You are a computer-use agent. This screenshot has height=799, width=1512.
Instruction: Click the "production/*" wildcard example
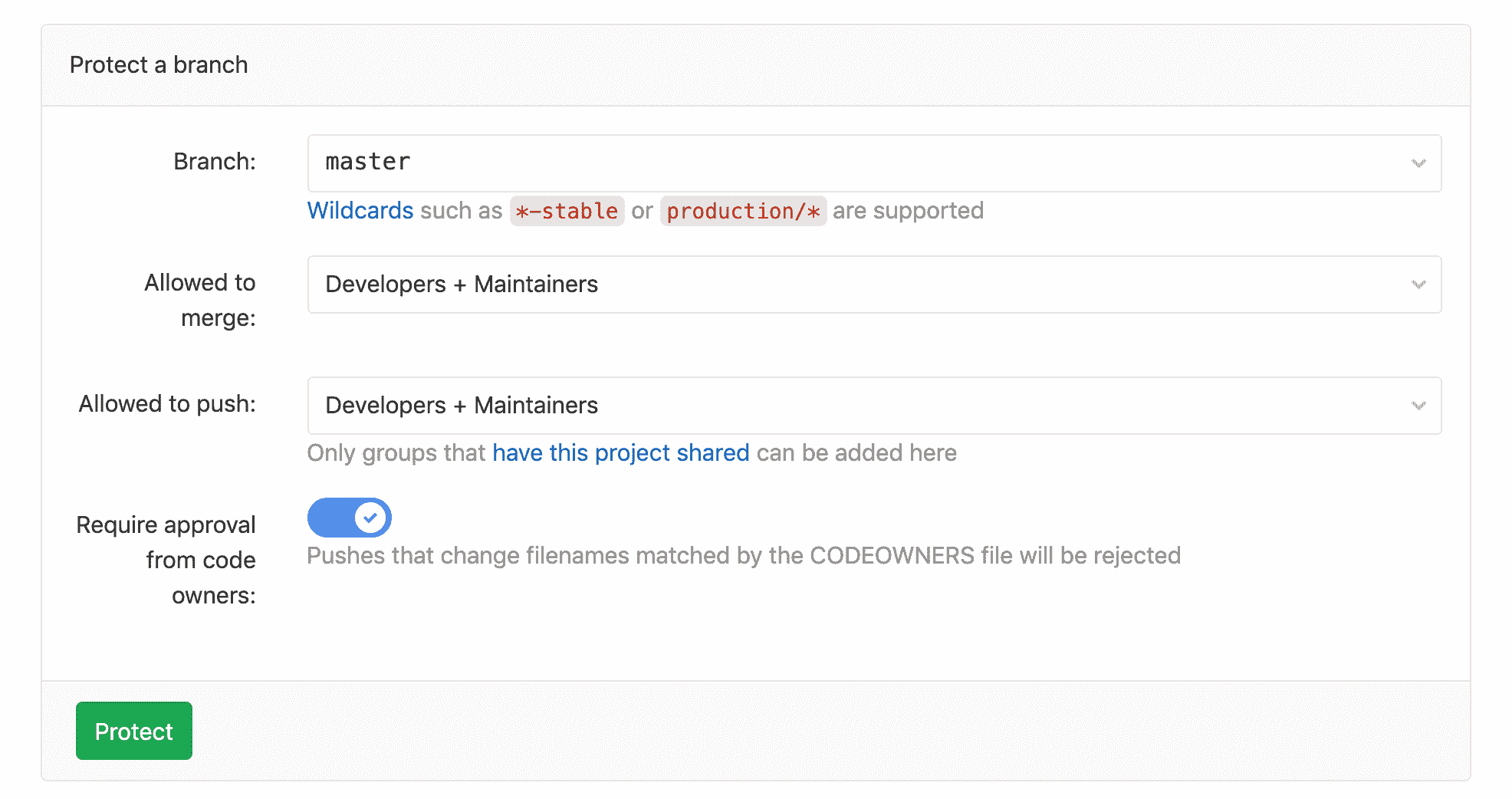[x=742, y=210]
